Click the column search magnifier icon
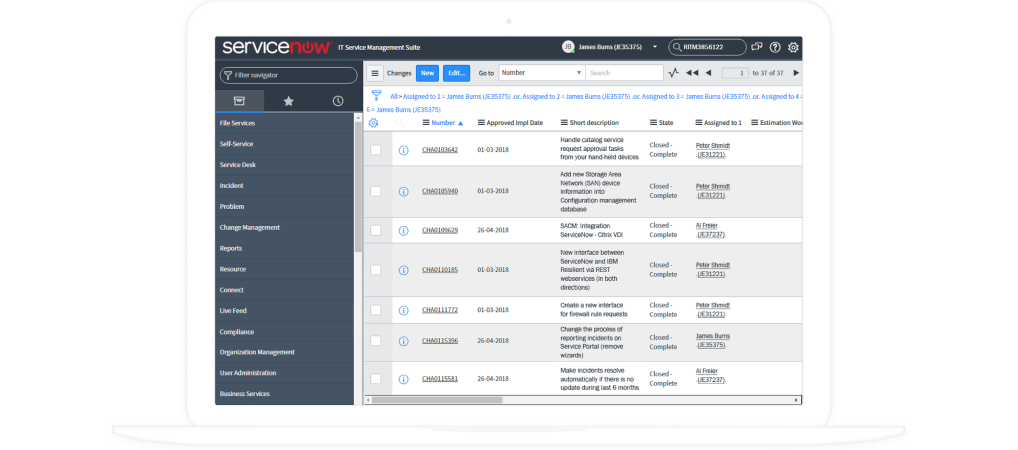1018x450 pixels. click(x=399, y=123)
